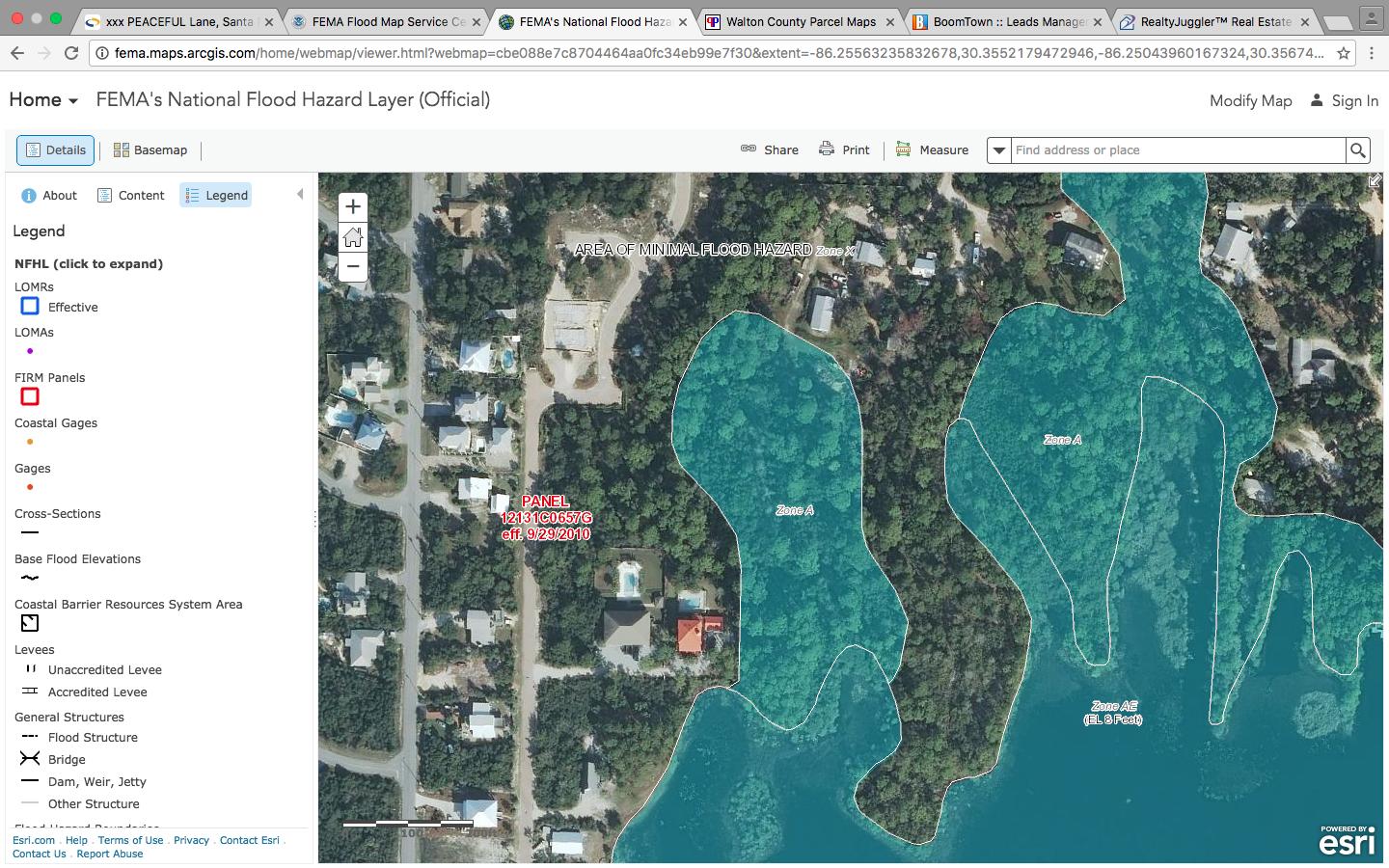This screenshot has height=868, width=1389.
Task: Switch to Walton County Parcel Maps tab
Action: 801,21
